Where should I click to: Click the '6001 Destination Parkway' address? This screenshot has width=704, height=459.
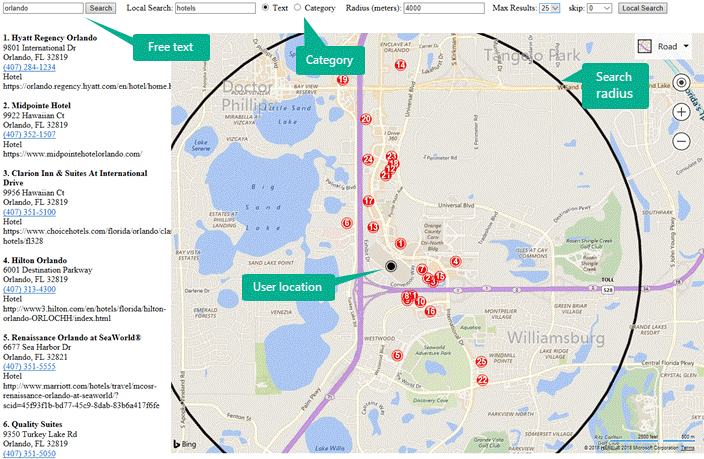point(47,270)
